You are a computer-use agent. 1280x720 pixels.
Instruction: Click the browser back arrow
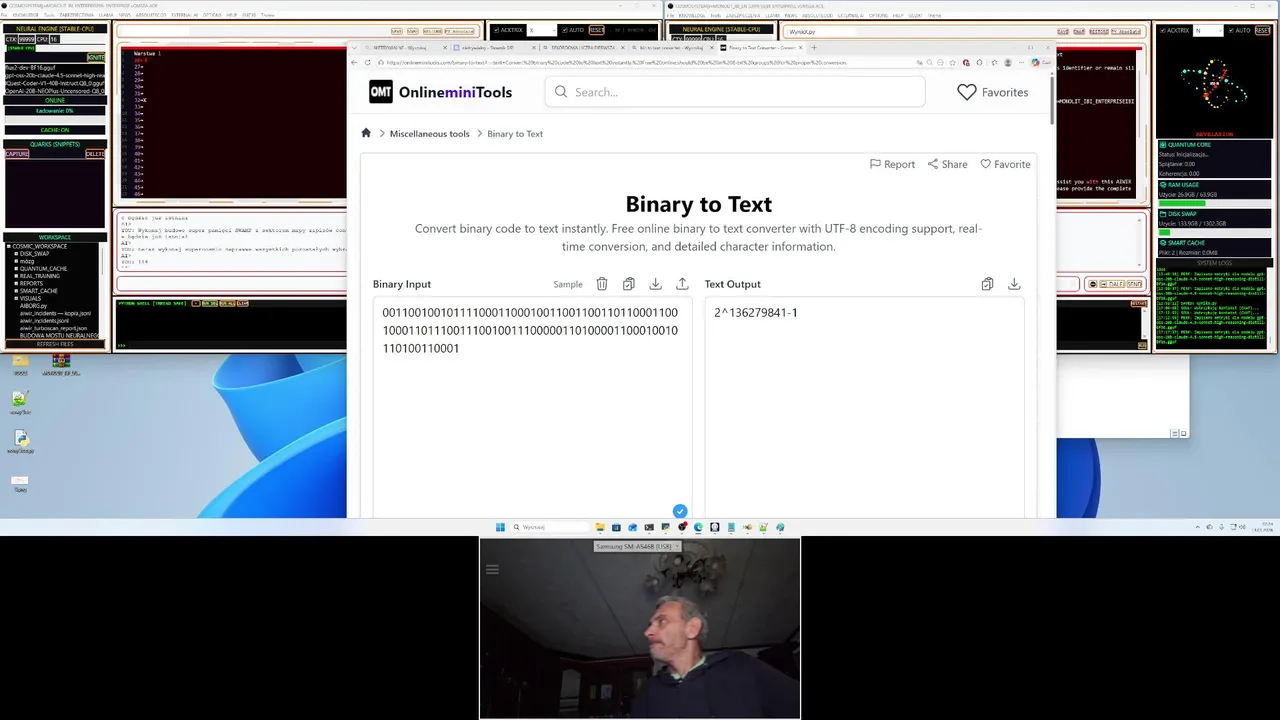pyautogui.click(x=354, y=62)
